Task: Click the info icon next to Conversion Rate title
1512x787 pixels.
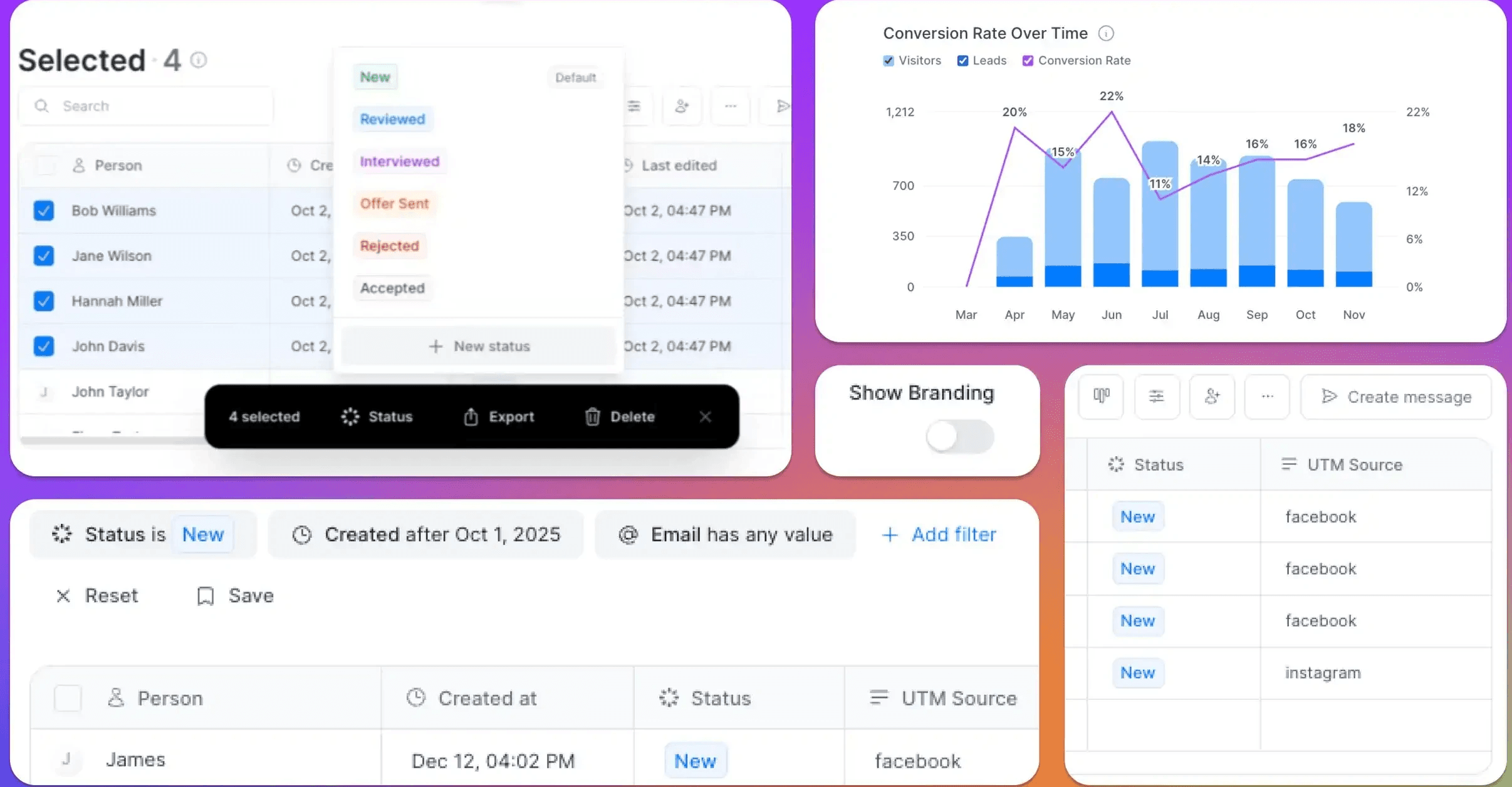Action: [x=1106, y=33]
